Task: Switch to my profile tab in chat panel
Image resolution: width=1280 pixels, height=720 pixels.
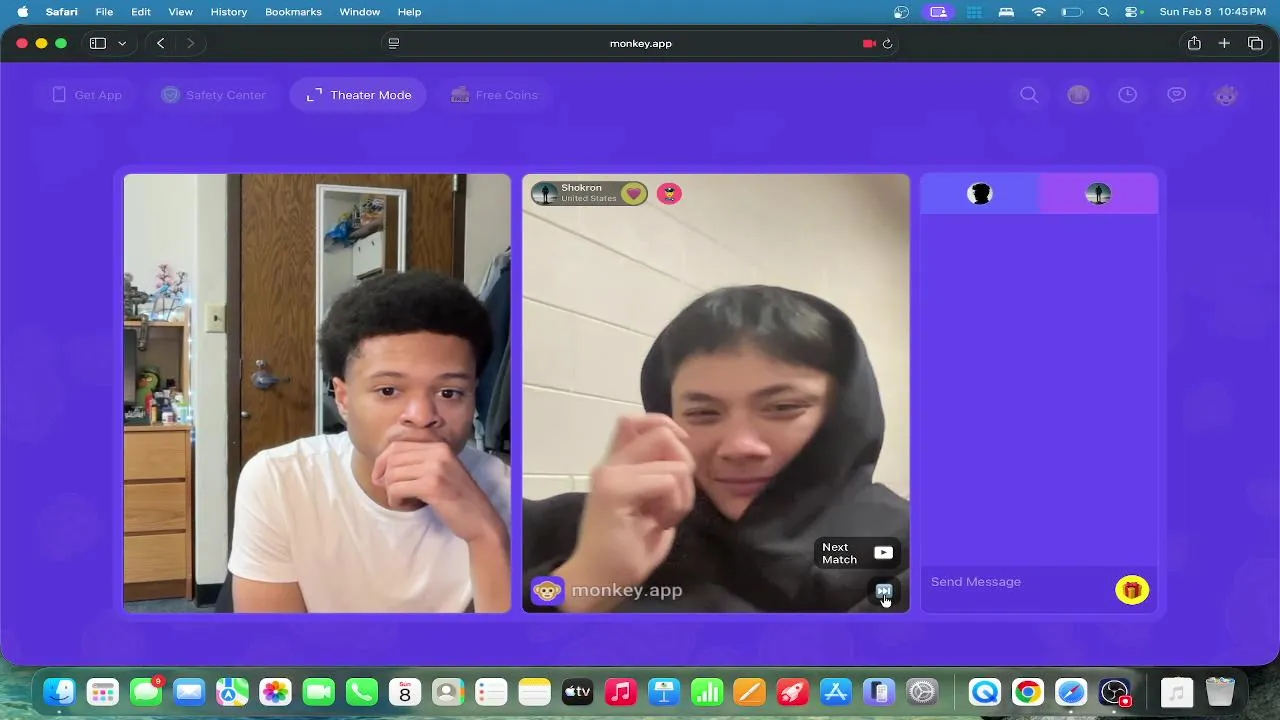Action: tap(980, 194)
